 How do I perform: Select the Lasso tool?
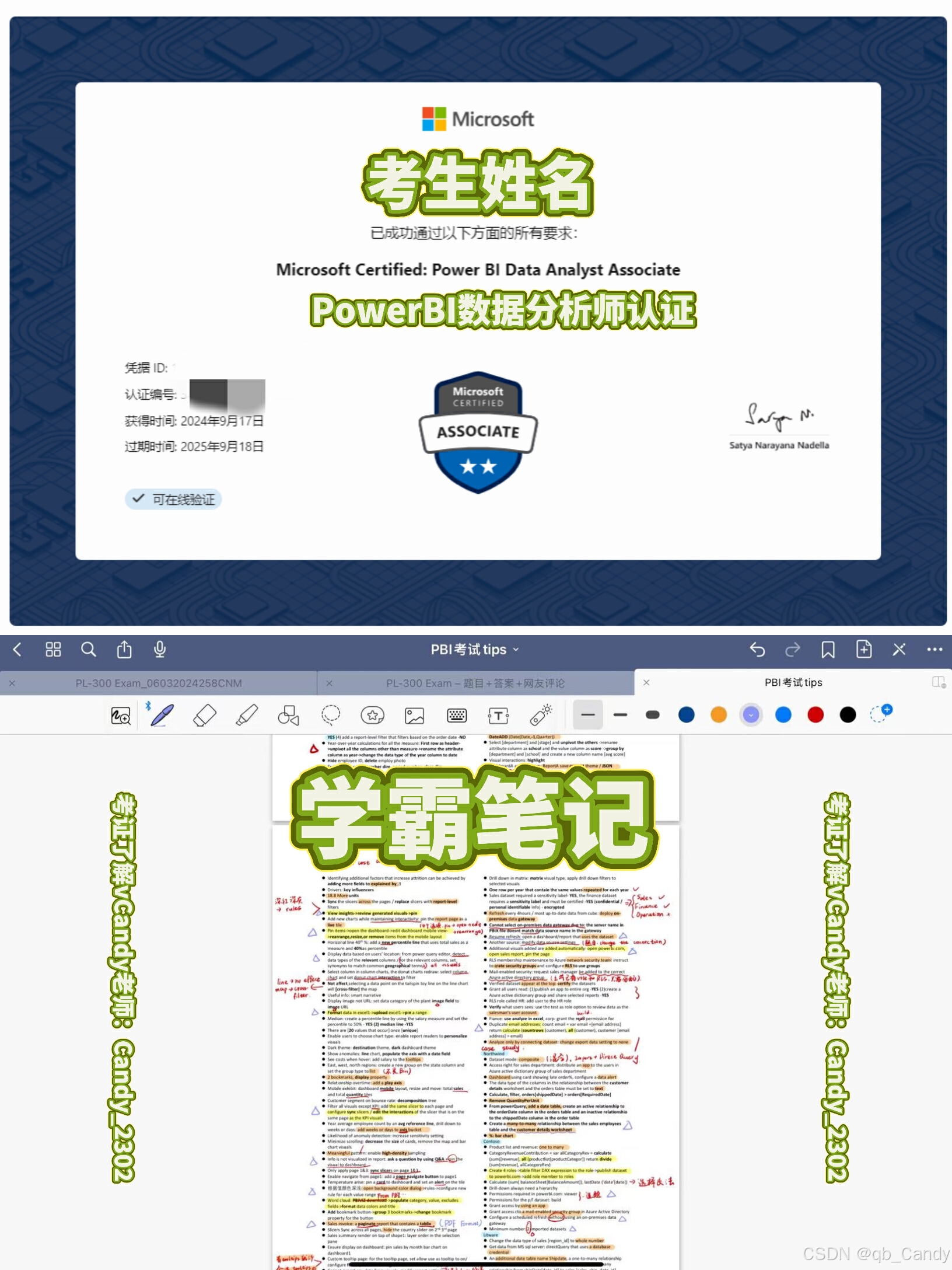[331, 716]
